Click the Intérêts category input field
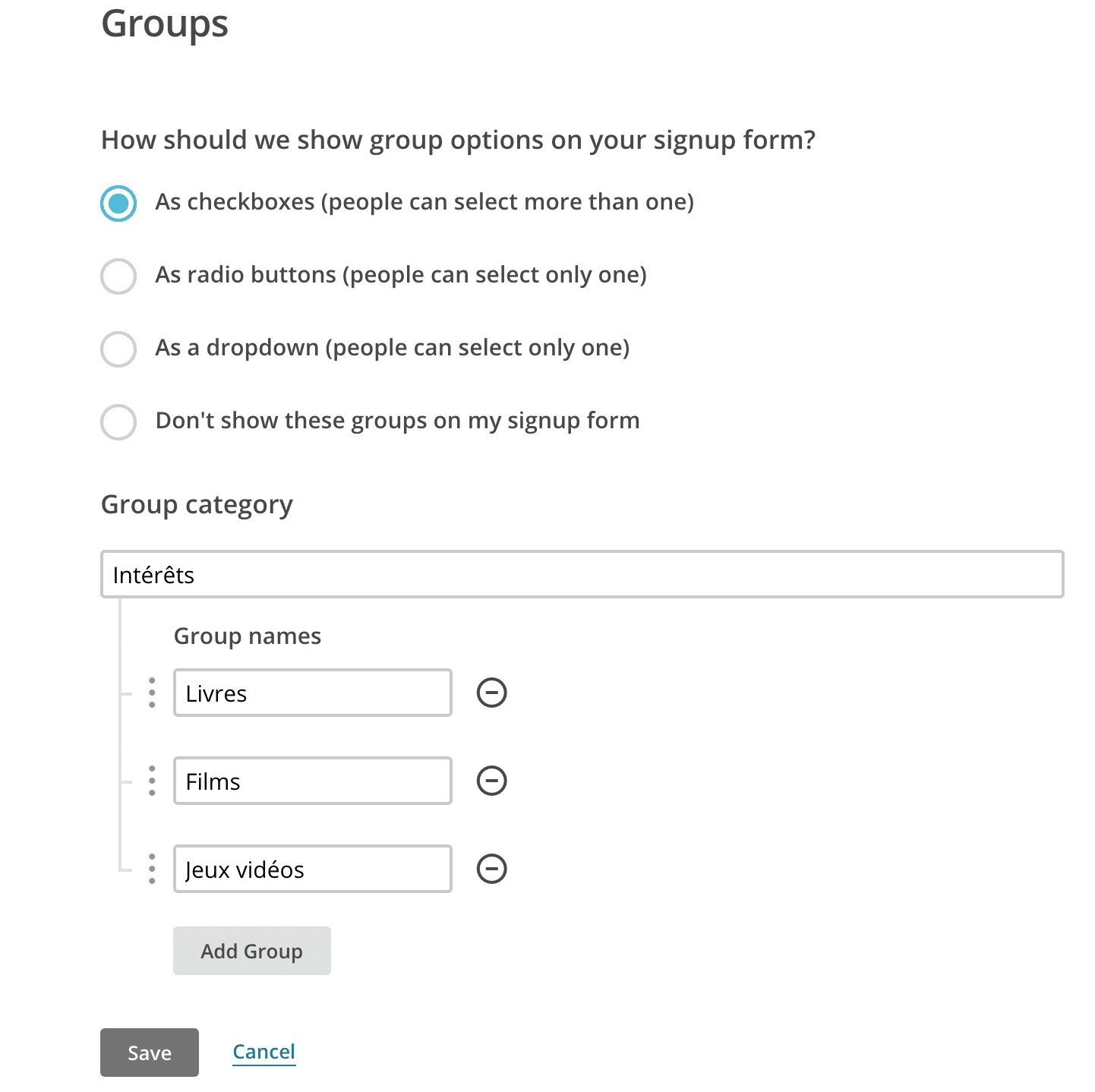 click(582, 575)
